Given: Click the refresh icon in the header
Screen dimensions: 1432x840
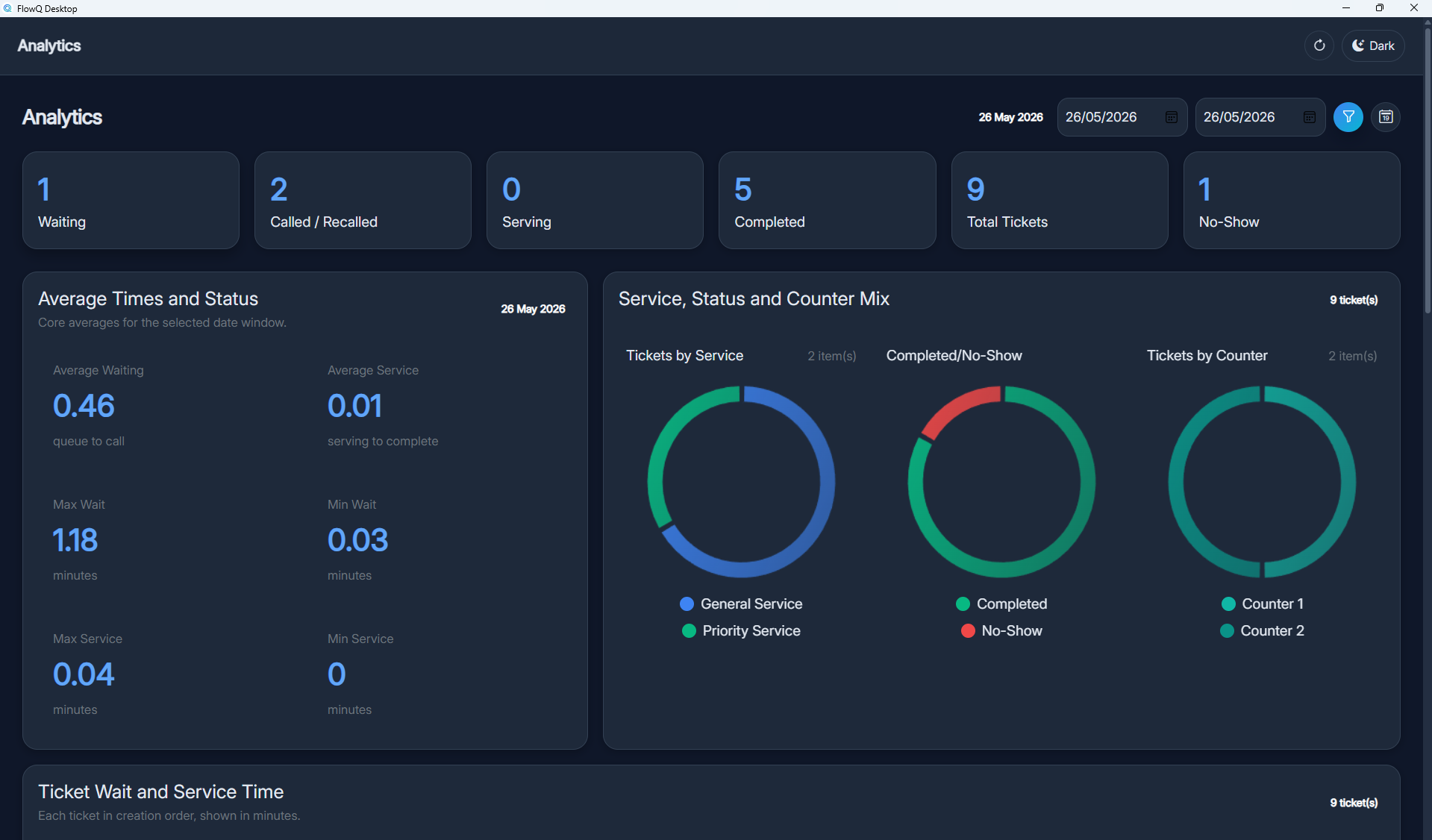Looking at the screenshot, I should [1319, 46].
